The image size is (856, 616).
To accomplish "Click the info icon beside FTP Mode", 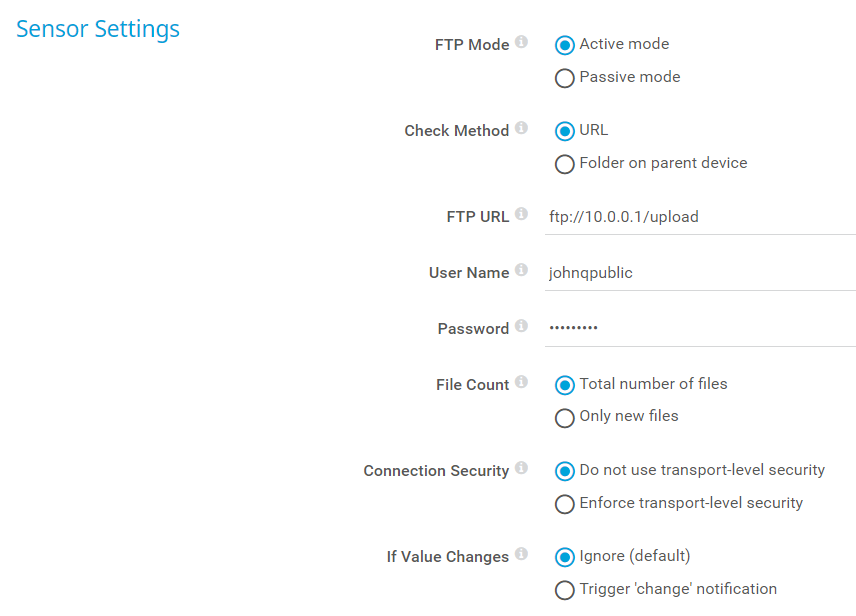I will tap(521, 43).
